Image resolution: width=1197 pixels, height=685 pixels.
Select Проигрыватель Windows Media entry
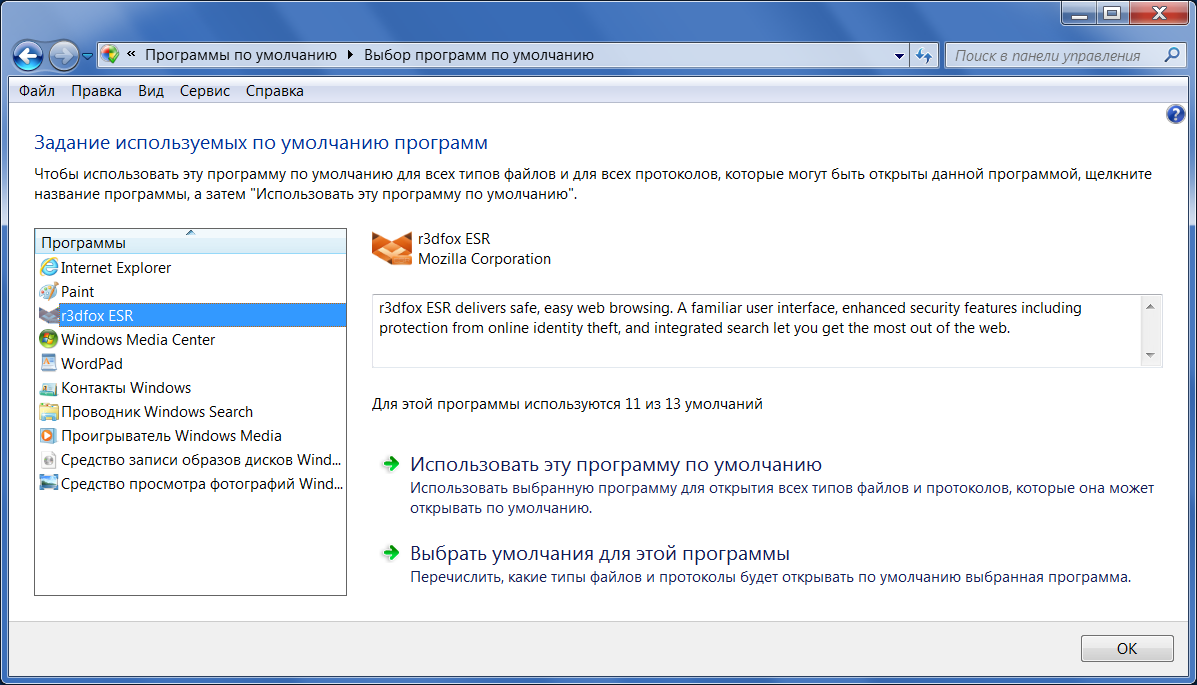click(x=191, y=435)
